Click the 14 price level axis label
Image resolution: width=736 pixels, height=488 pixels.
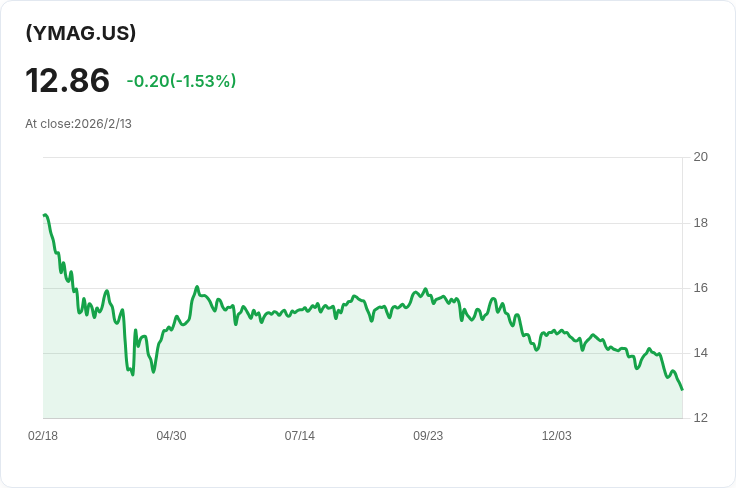coord(700,353)
